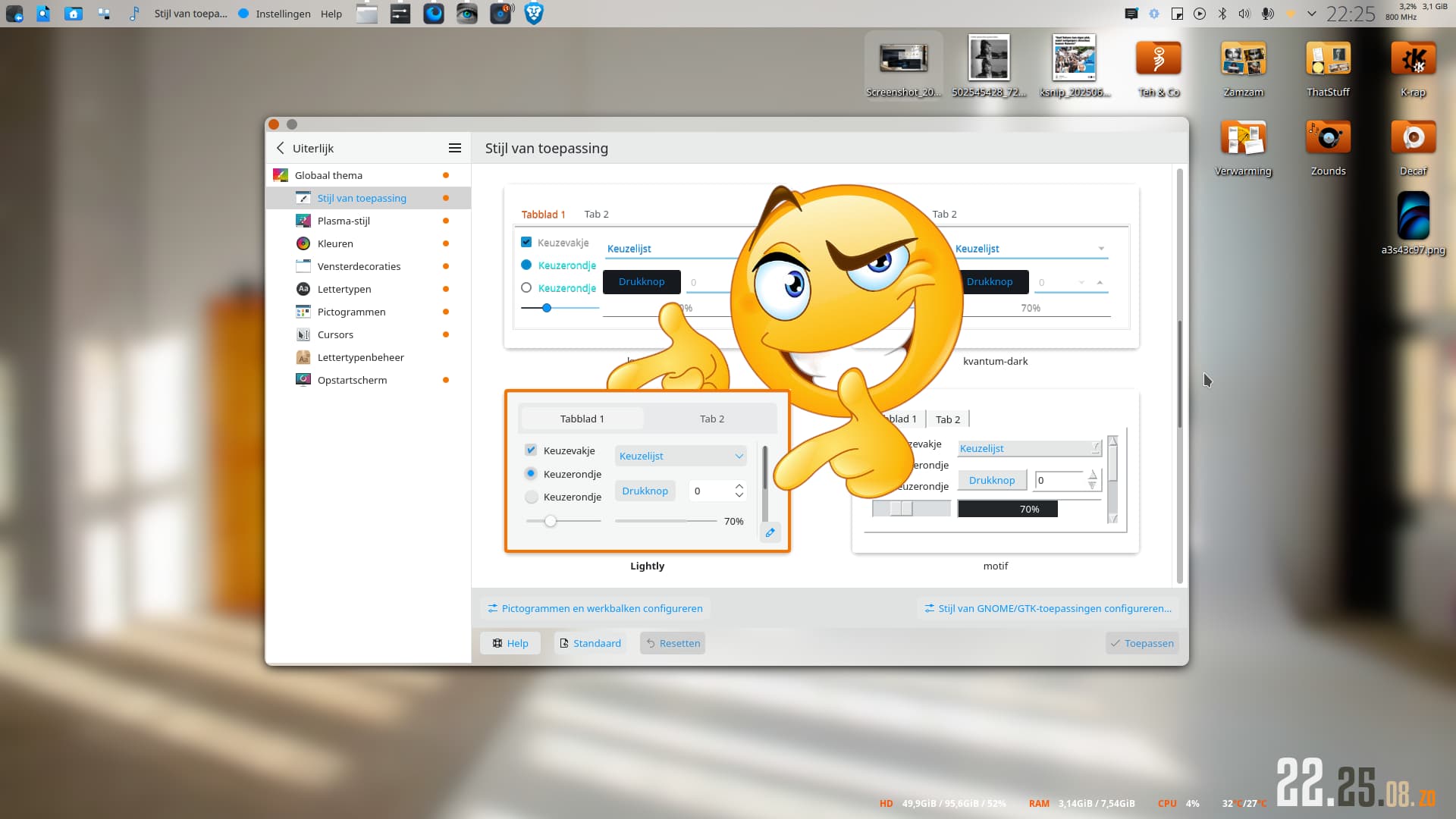Open Plasma-stijl settings via its icon
Screen dimensions: 1456x819
tap(303, 221)
